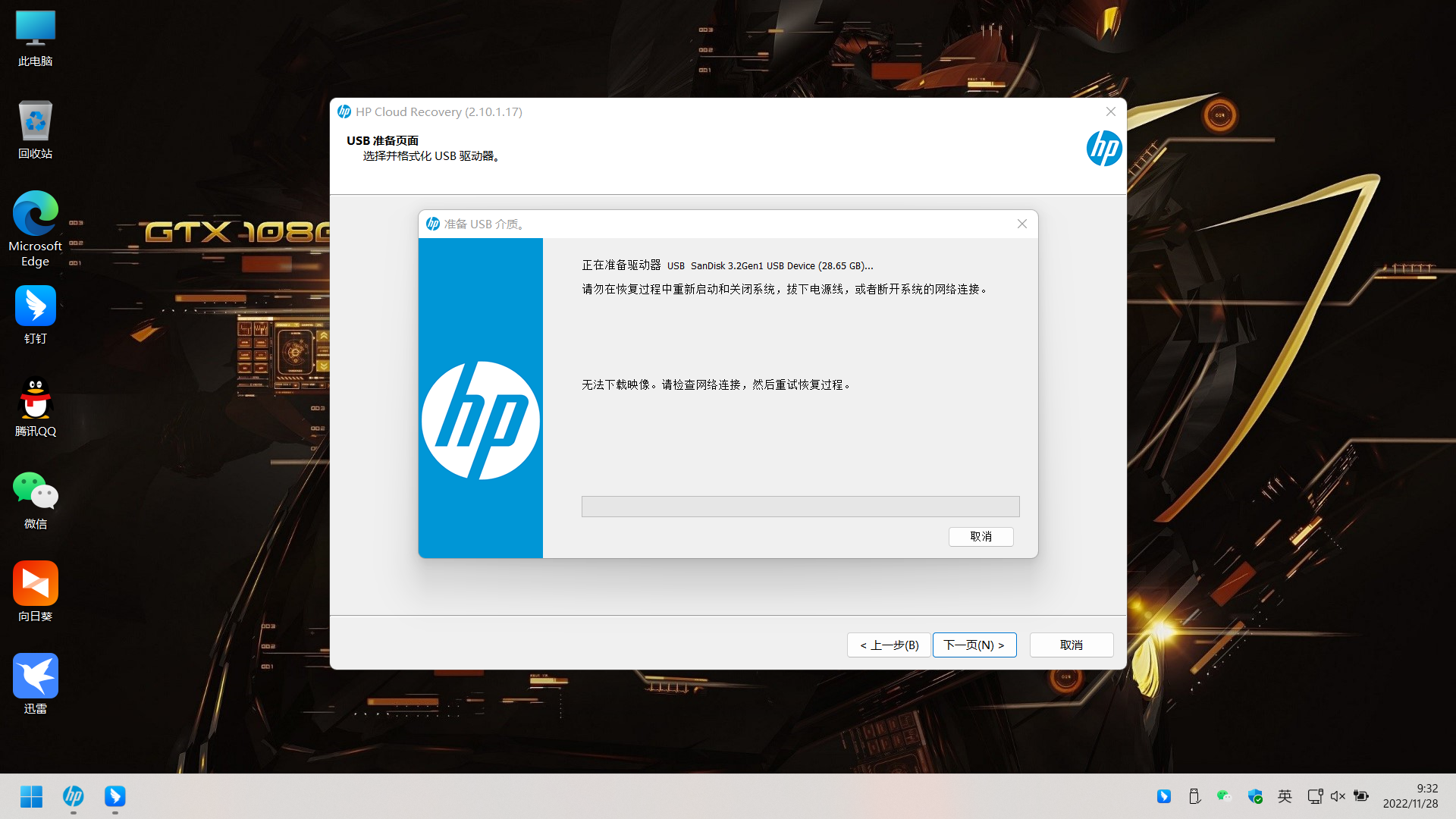Screen dimensions: 1456x819
Task: Switch input method via 英 tray indicator
Action: pyautogui.click(x=1285, y=796)
